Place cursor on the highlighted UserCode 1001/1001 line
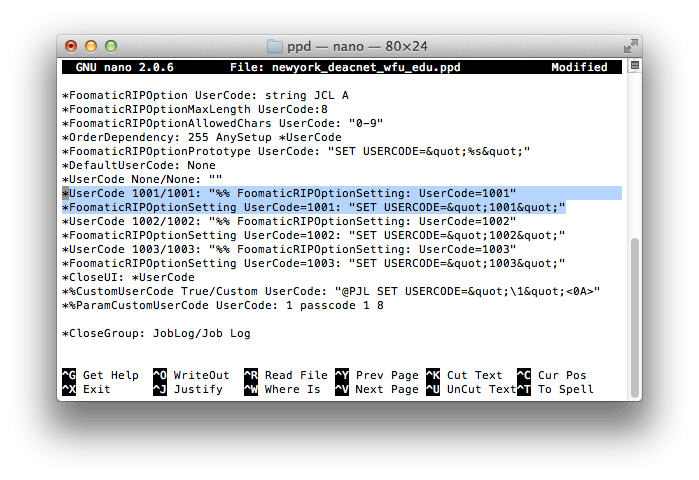Image resolution: width=699 pixels, height=480 pixels. pyautogui.click(x=288, y=193)
